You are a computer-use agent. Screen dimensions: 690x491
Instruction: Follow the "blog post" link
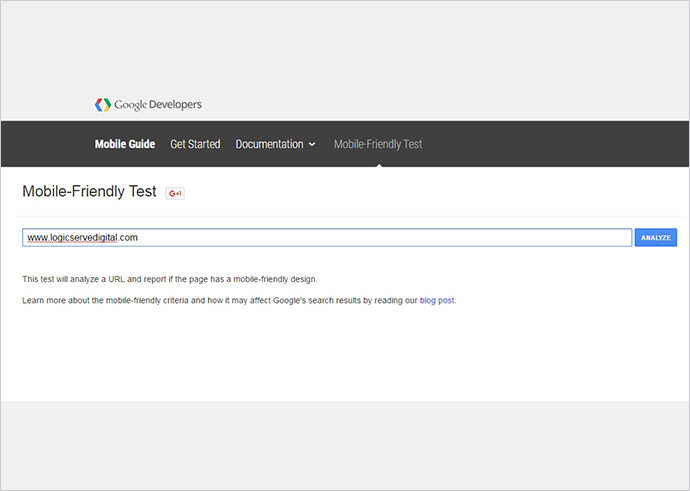click(x=437, y=300)
